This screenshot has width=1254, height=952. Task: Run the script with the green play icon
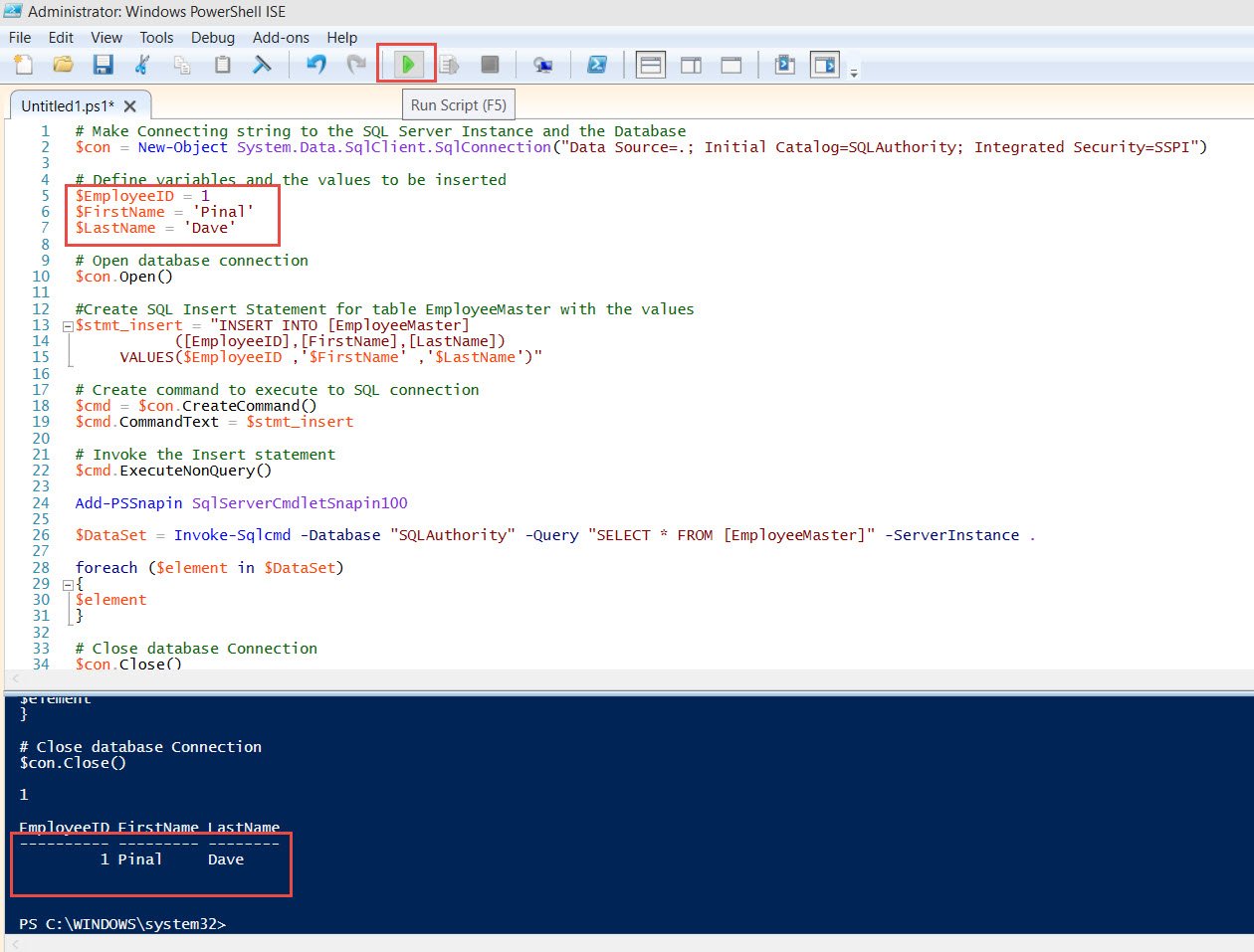click(x=407, y=65)
